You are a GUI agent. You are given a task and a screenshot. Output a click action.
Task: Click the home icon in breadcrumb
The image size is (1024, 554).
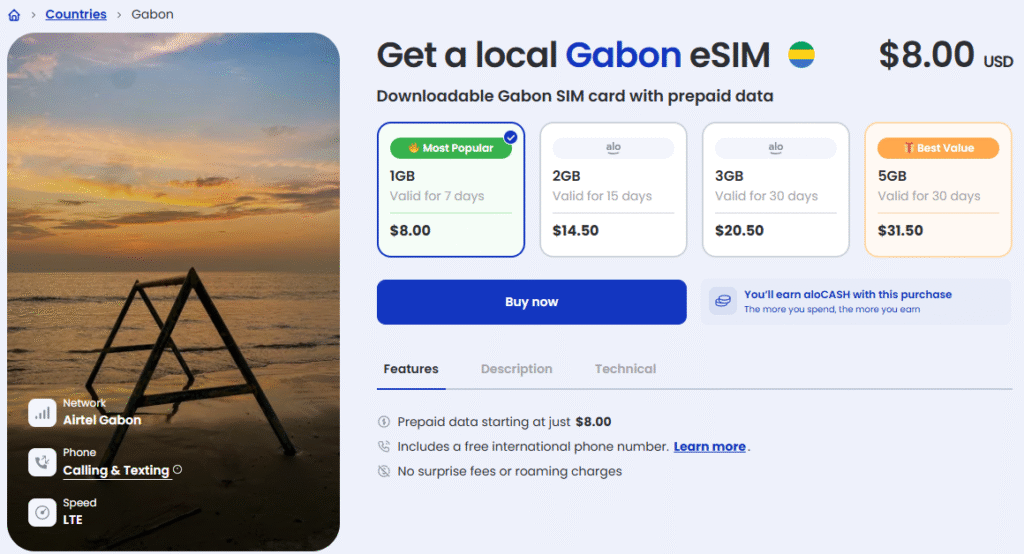point(14,15)
